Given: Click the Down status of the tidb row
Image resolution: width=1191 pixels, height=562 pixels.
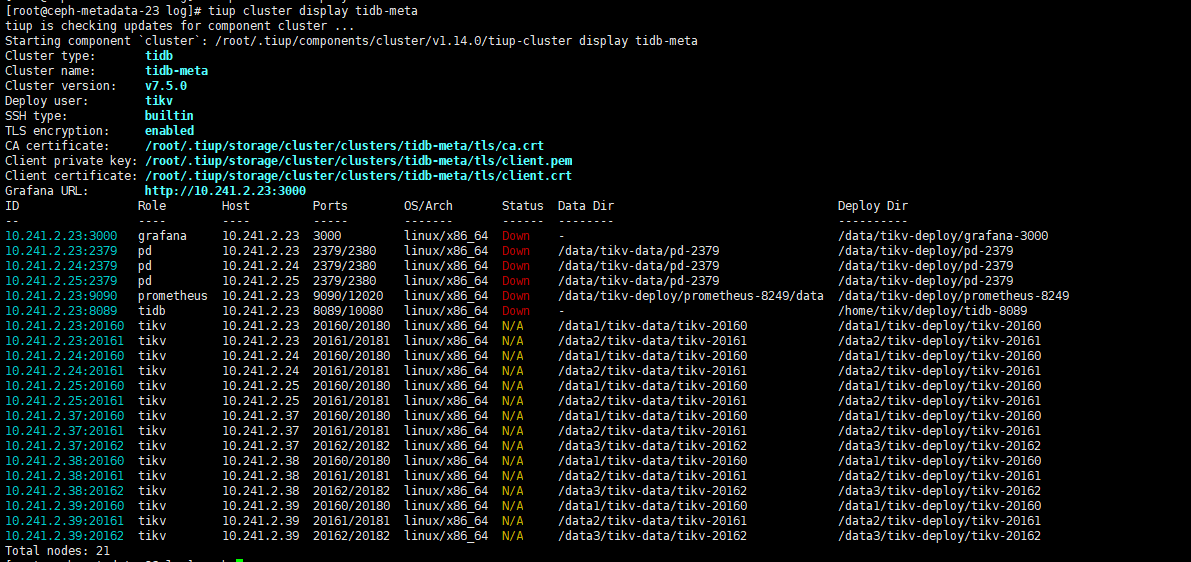Looking at the screenshot, I should tap(516, 311).
